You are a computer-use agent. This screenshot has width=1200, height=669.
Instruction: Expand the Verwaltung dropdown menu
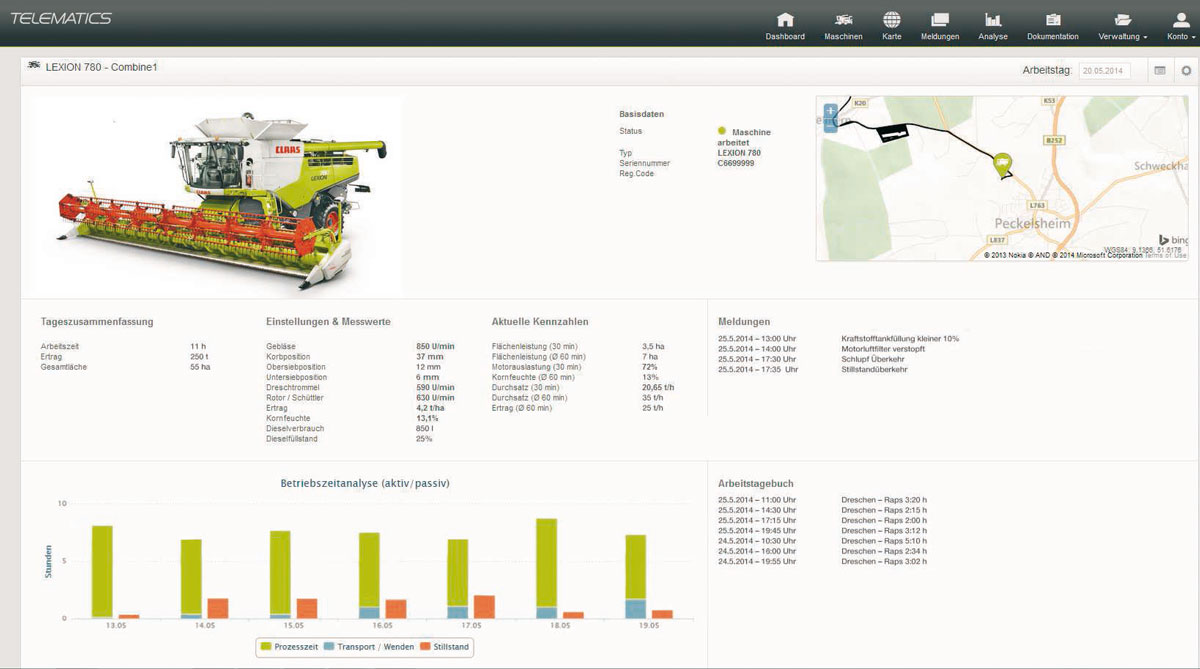[x=1123, y=26]
